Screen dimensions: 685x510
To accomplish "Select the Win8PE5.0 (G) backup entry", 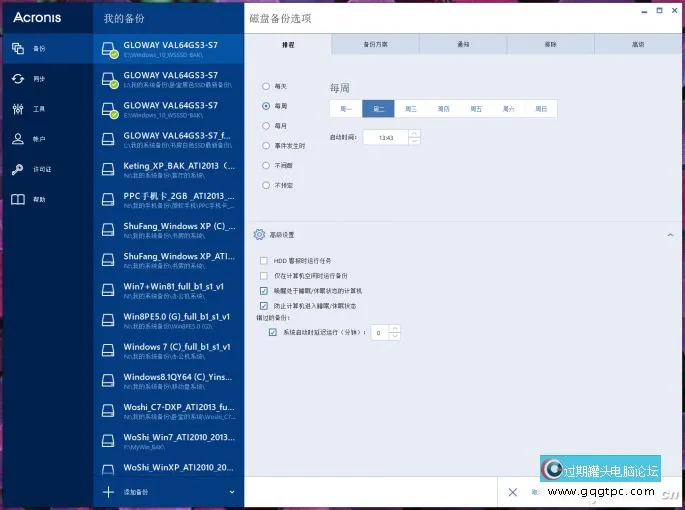I will [168, 321].
